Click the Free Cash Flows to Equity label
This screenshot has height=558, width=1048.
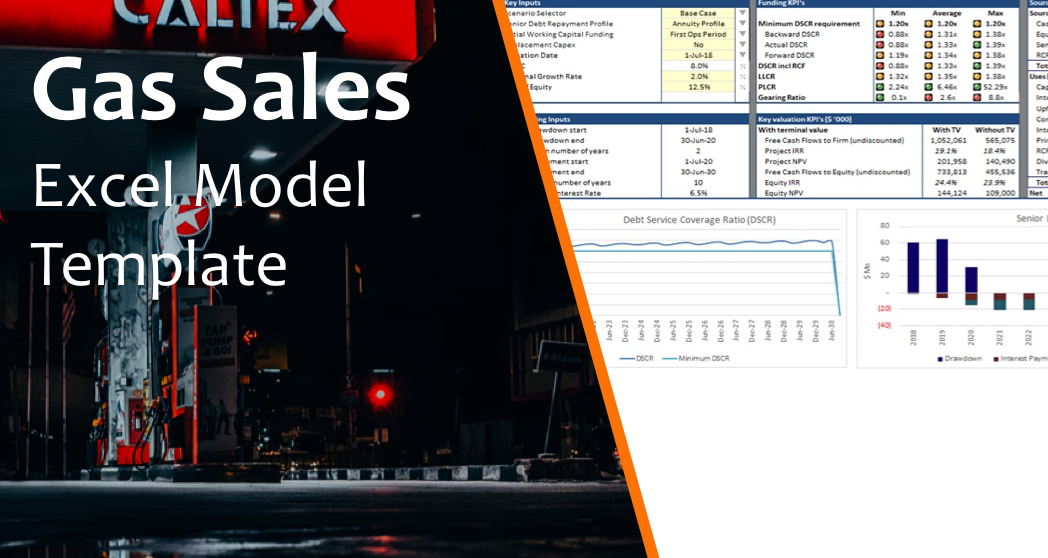pyautogui.click(x=837, y=172)
